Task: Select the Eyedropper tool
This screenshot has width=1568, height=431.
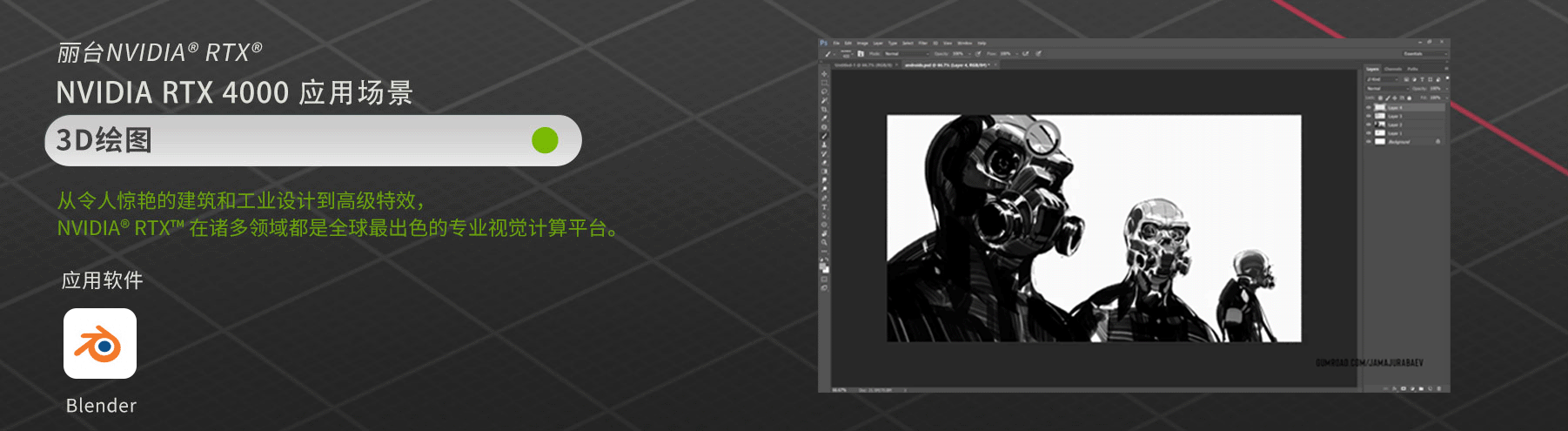Action: (x=824, y=118)
